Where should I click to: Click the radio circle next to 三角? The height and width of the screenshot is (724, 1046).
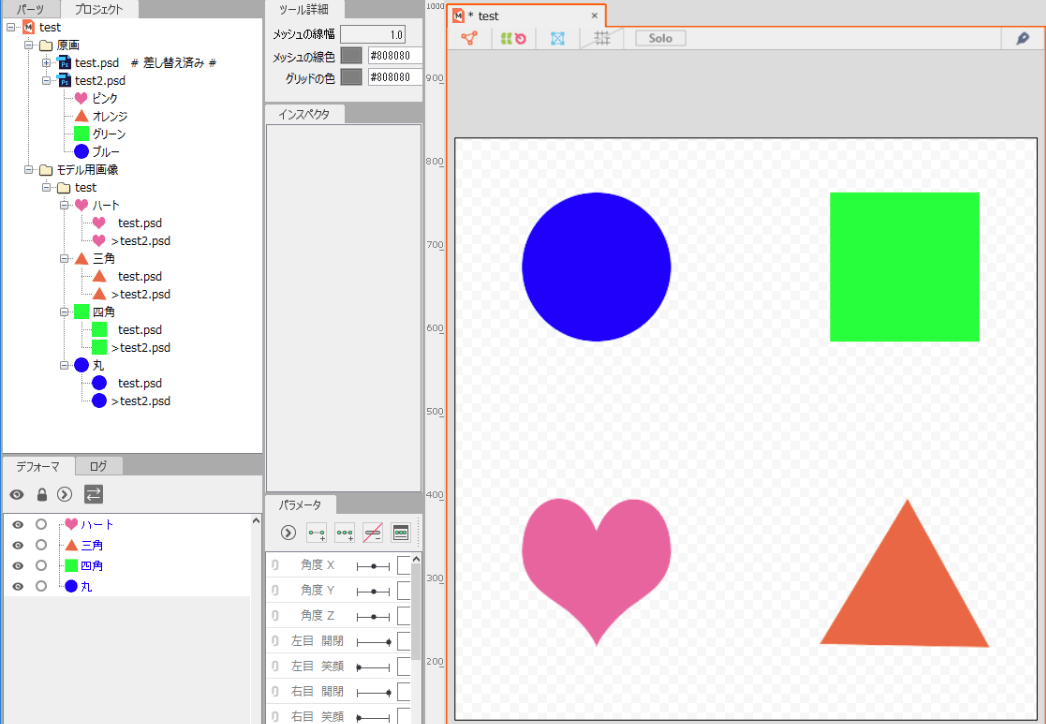tap(41, 546)
